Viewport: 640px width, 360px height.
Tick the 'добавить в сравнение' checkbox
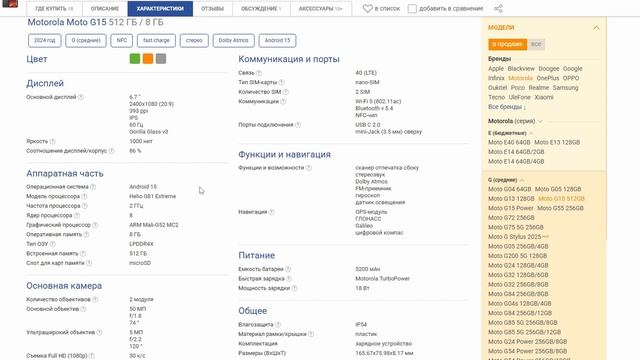click(412, 8)
